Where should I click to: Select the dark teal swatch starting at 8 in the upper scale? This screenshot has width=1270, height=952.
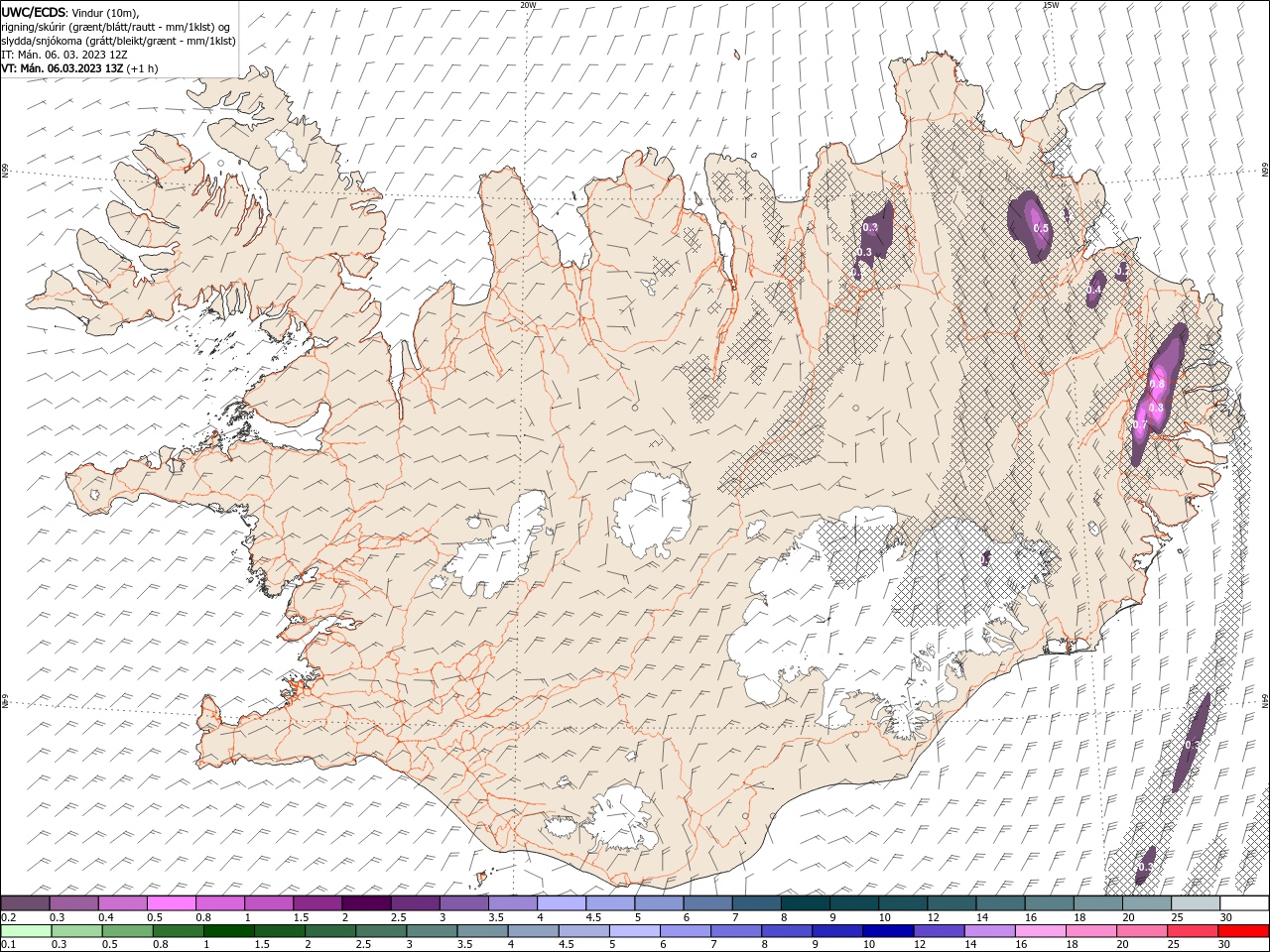click(805, 903)
